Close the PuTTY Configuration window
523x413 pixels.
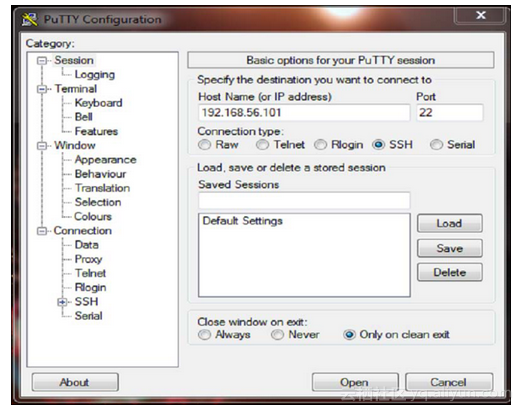(481, 15)
